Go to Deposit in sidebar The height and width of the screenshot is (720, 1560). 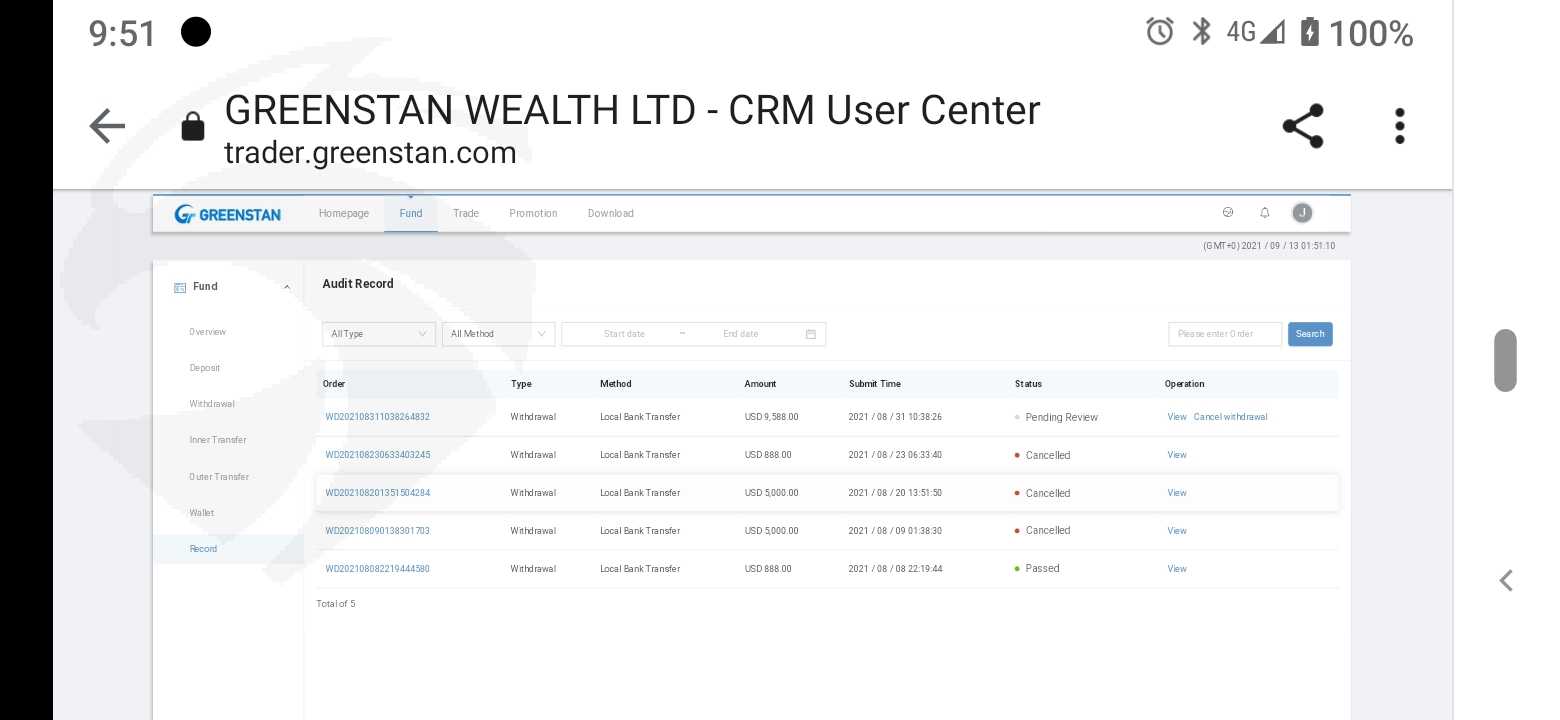tap(204, 368)
